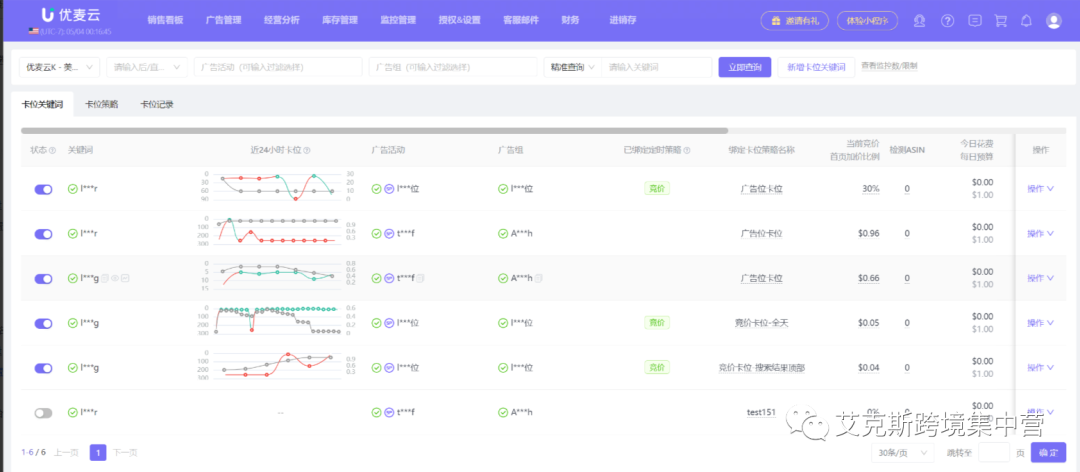This screenshot has height=472, width=1080.
Task: Expand 操作 menu in the 30% row
Action: click(1040, 189)
